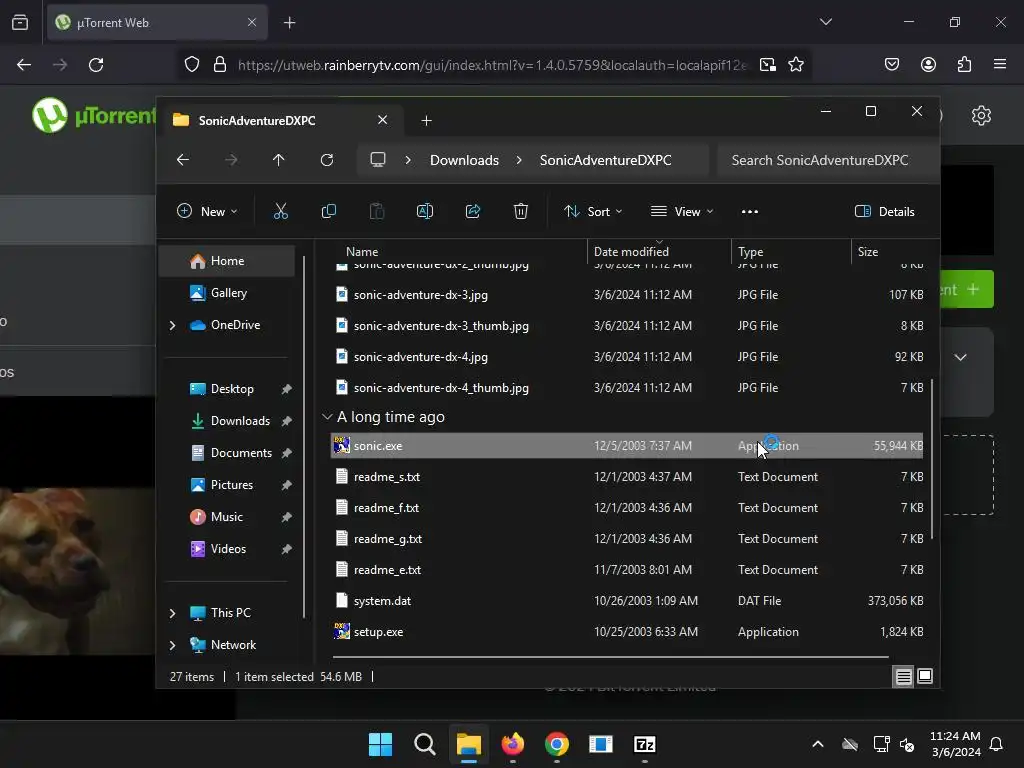Expand OneDrive in navigation pane
The image size is (1024, 768).
coord(172,325)
